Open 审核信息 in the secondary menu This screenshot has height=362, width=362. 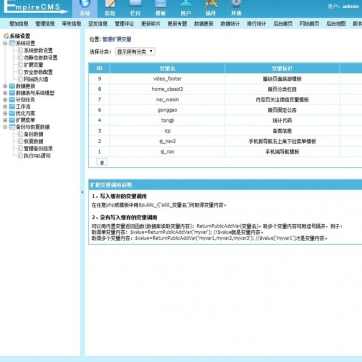[71, 24]
